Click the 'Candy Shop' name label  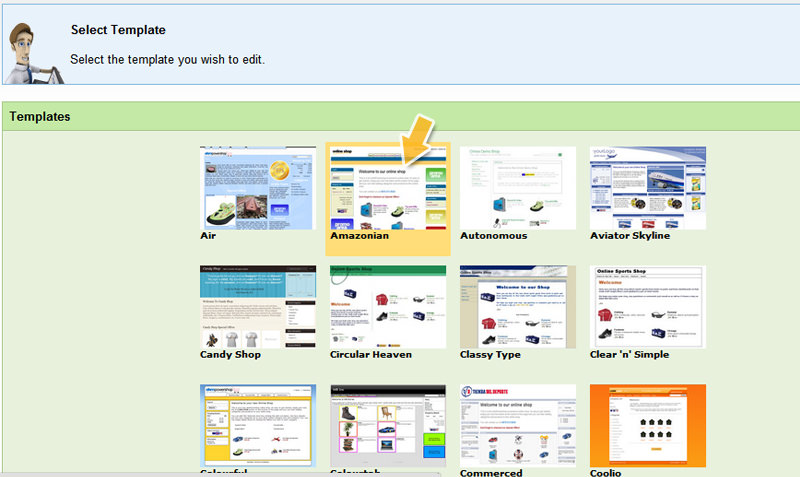coord(231,355)
